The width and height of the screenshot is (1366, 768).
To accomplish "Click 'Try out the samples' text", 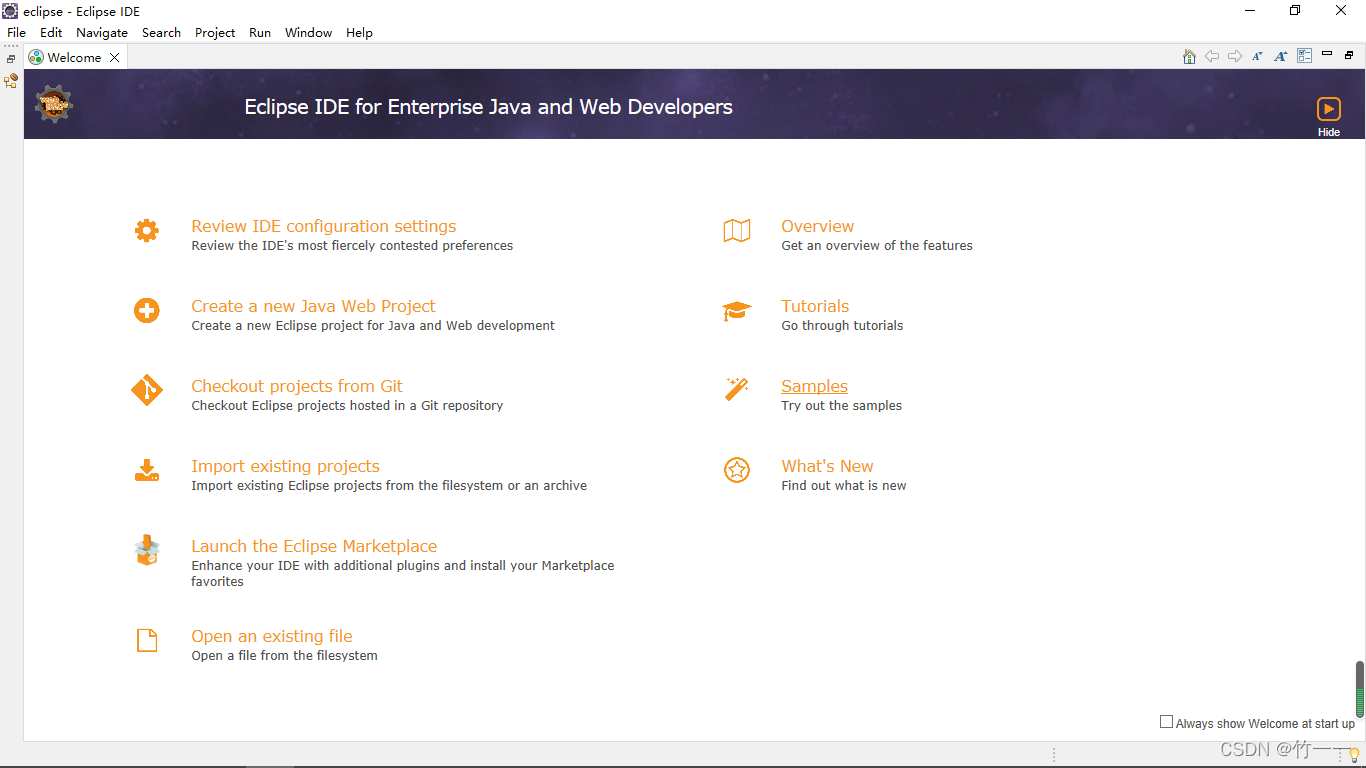I will pos(841,405).
